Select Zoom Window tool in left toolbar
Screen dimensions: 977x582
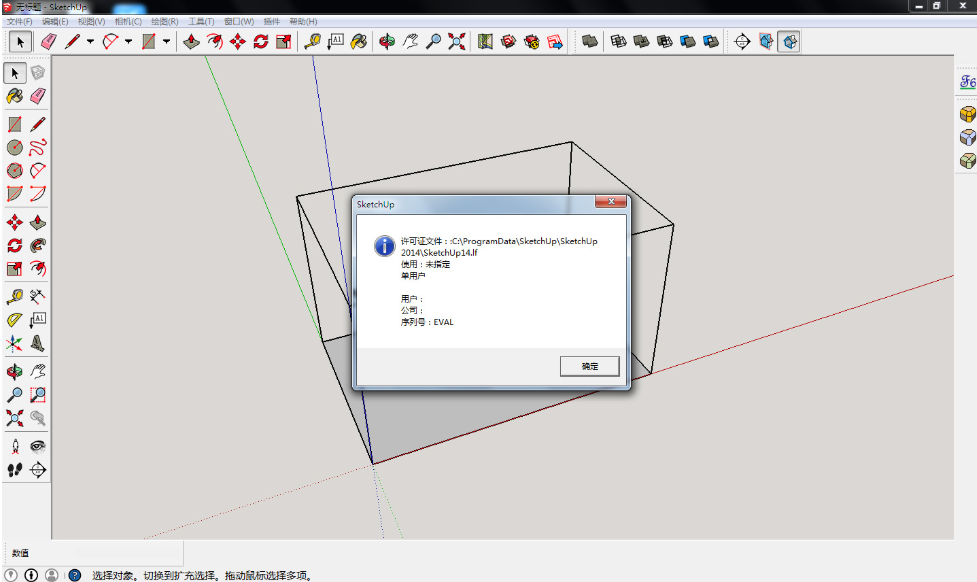click(x=38, y=394)
